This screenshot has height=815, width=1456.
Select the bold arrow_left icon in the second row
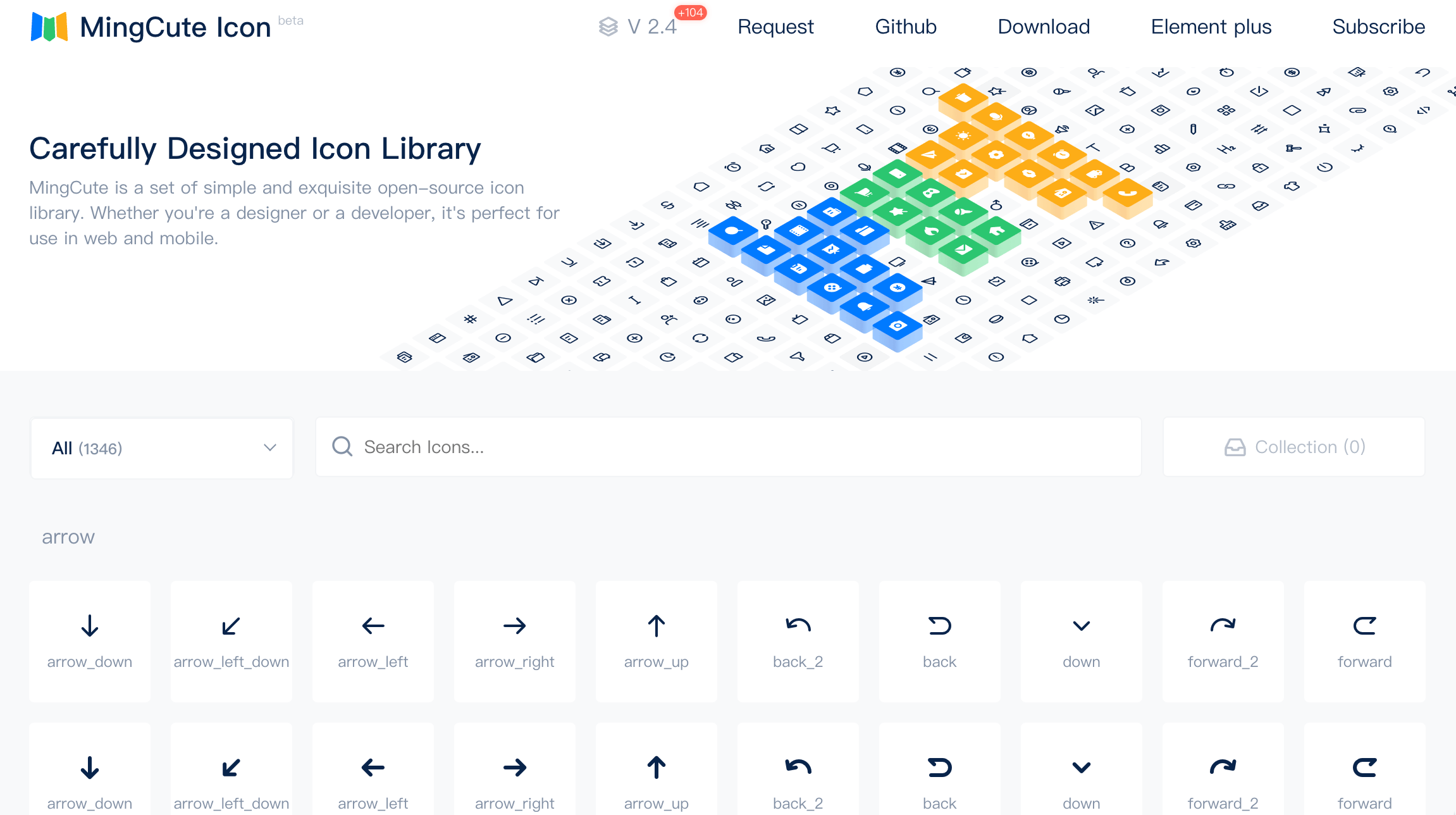pyautogui.click(x=373, y=768)
